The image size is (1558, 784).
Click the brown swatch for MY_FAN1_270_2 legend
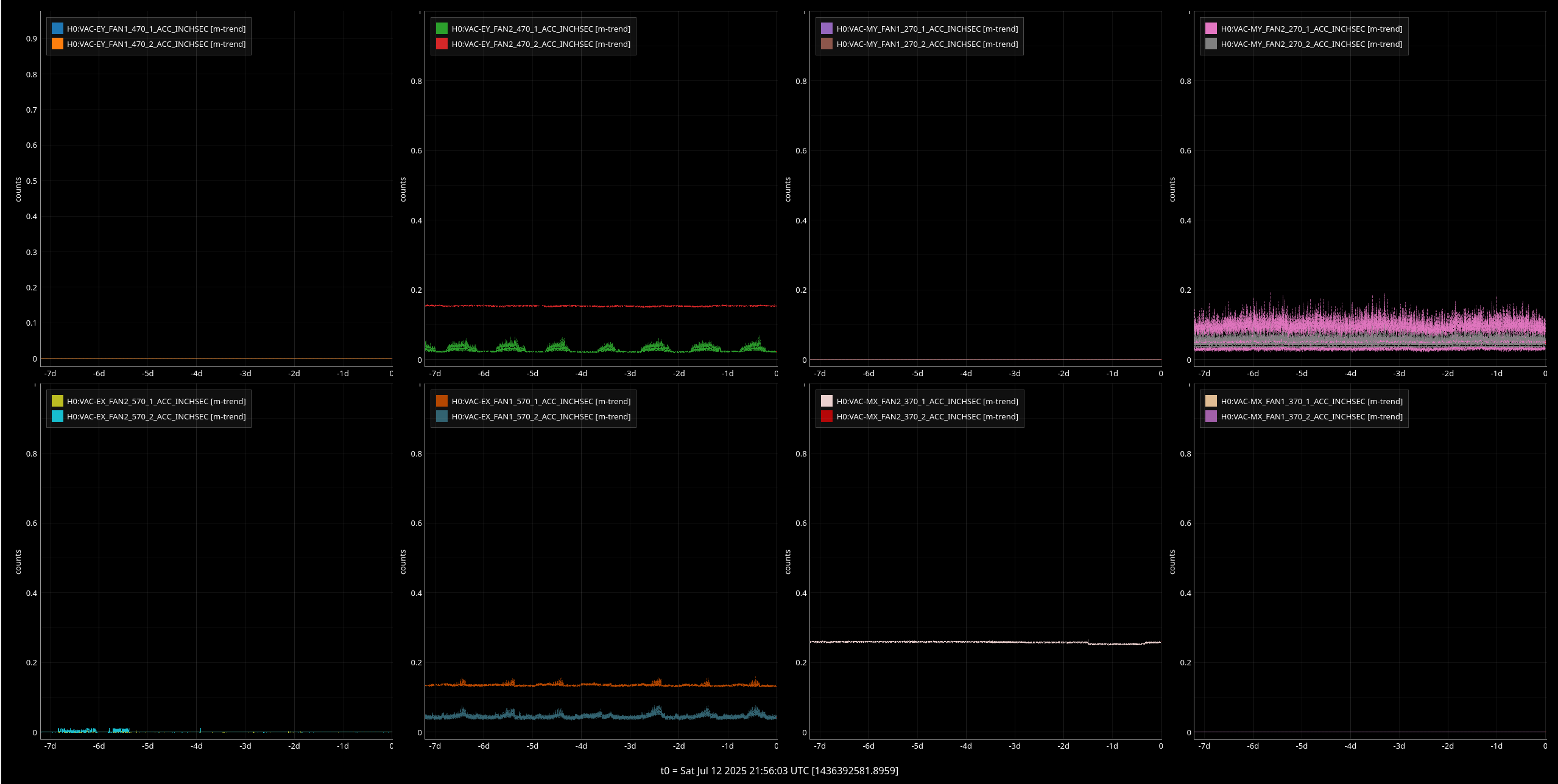(x=827, y=44)
